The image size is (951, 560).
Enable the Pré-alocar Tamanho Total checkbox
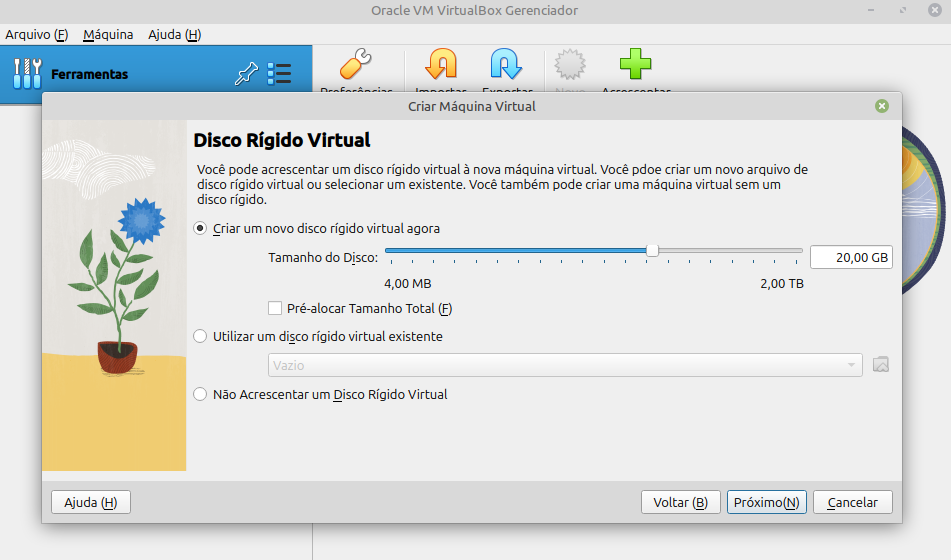276,308
